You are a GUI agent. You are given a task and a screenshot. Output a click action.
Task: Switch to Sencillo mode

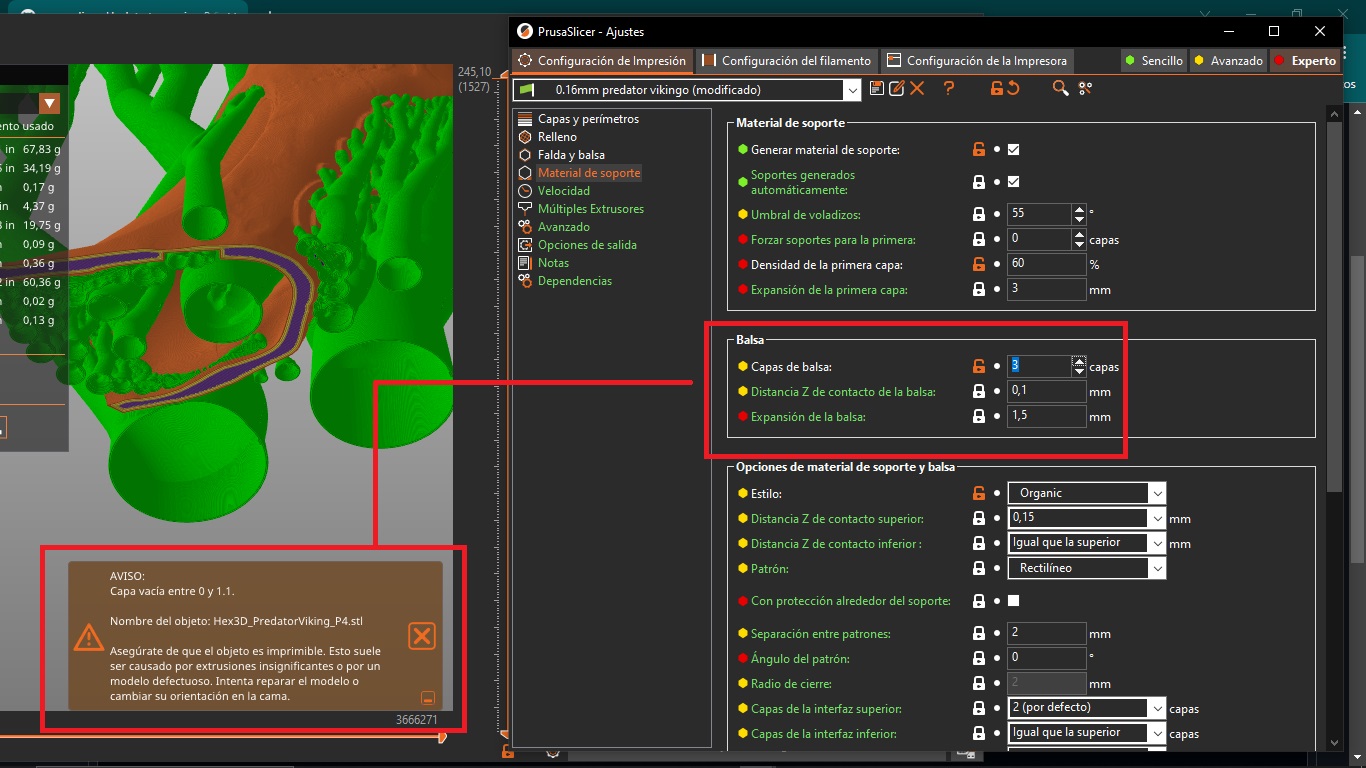(x=1153, y=61)
